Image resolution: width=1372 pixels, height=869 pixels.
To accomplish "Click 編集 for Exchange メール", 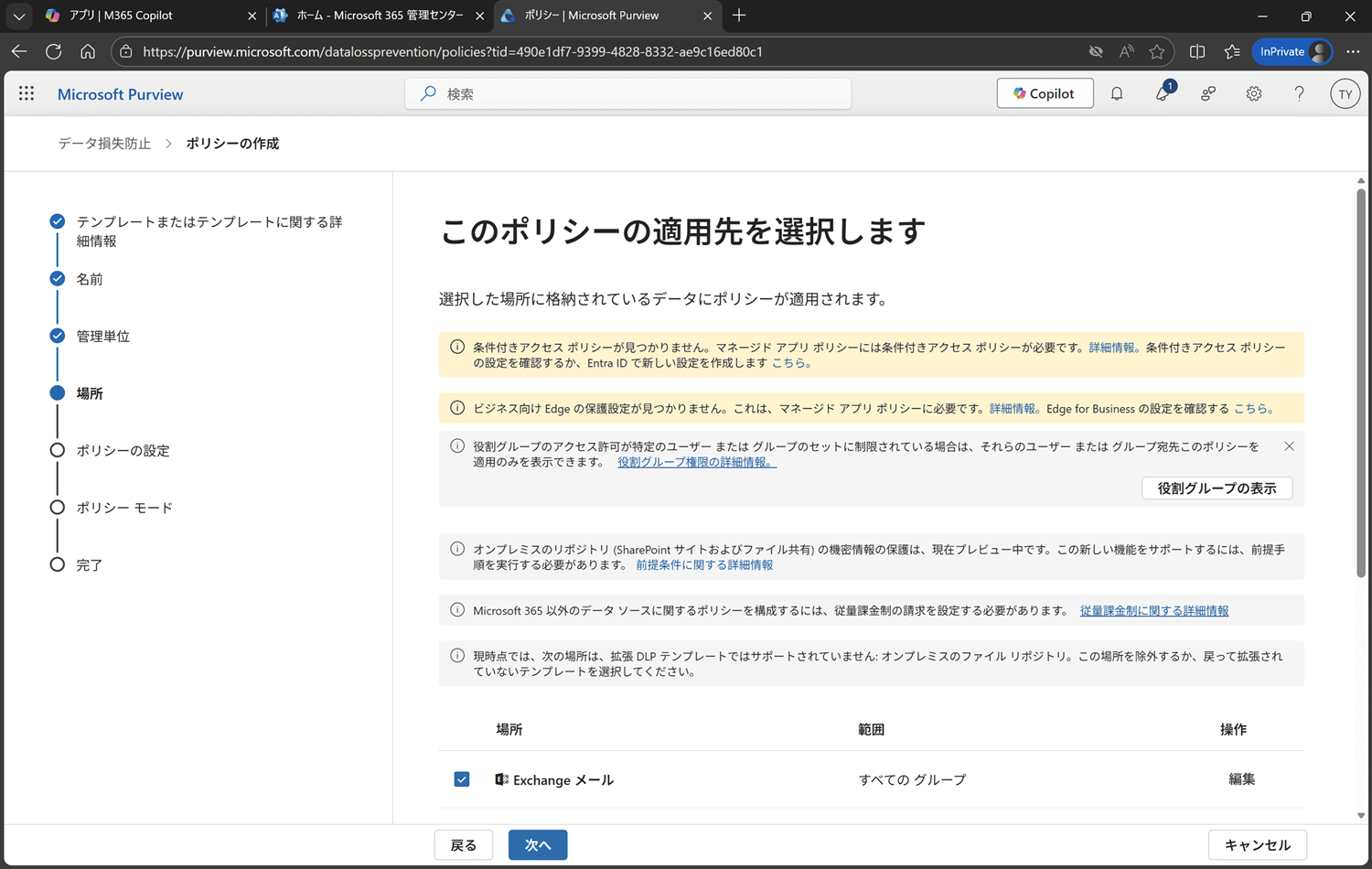I will (x=1241, y=779).
